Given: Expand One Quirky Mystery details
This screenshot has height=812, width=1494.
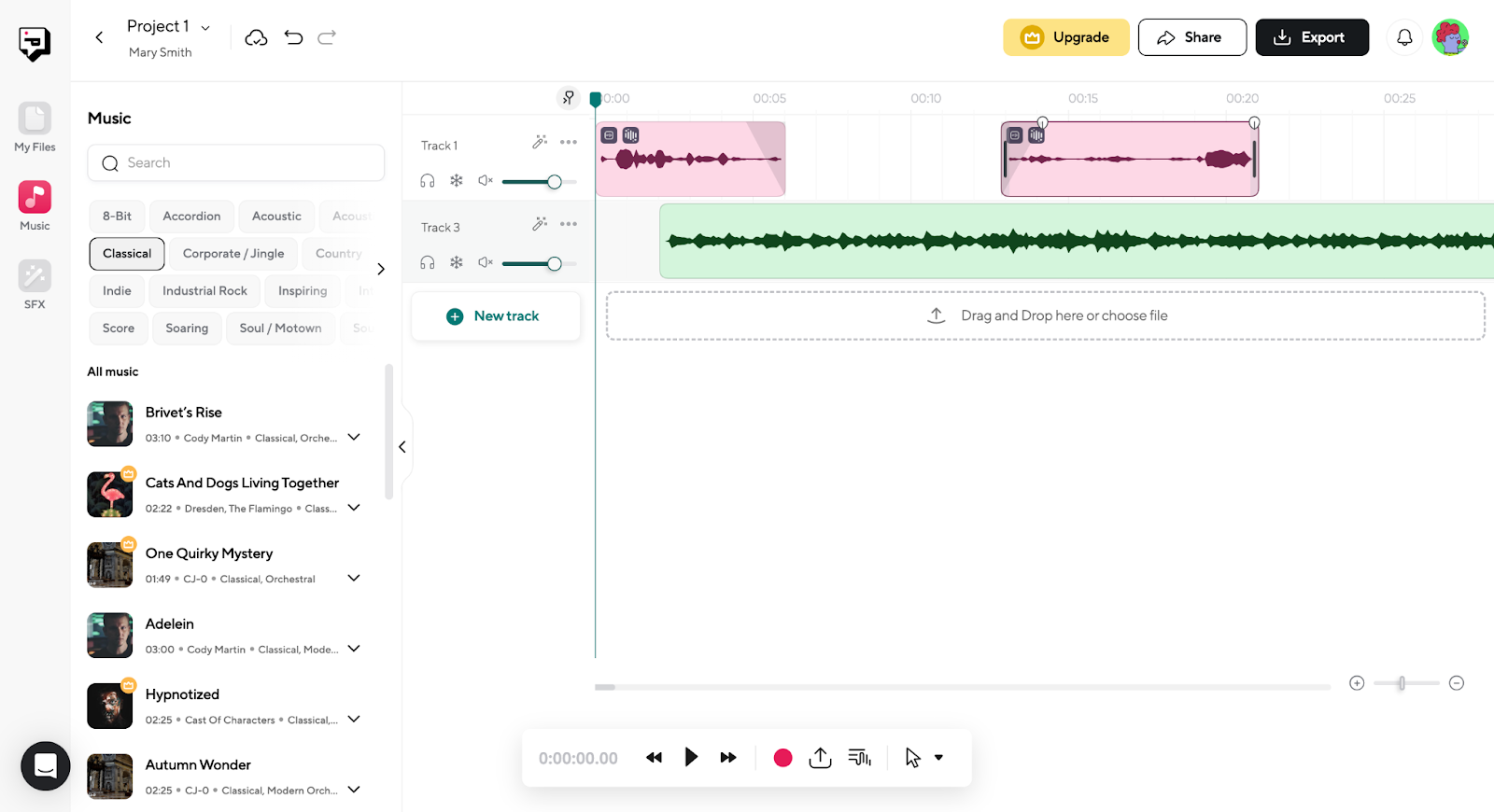Looking at the screenshot, I should [354, 578].
